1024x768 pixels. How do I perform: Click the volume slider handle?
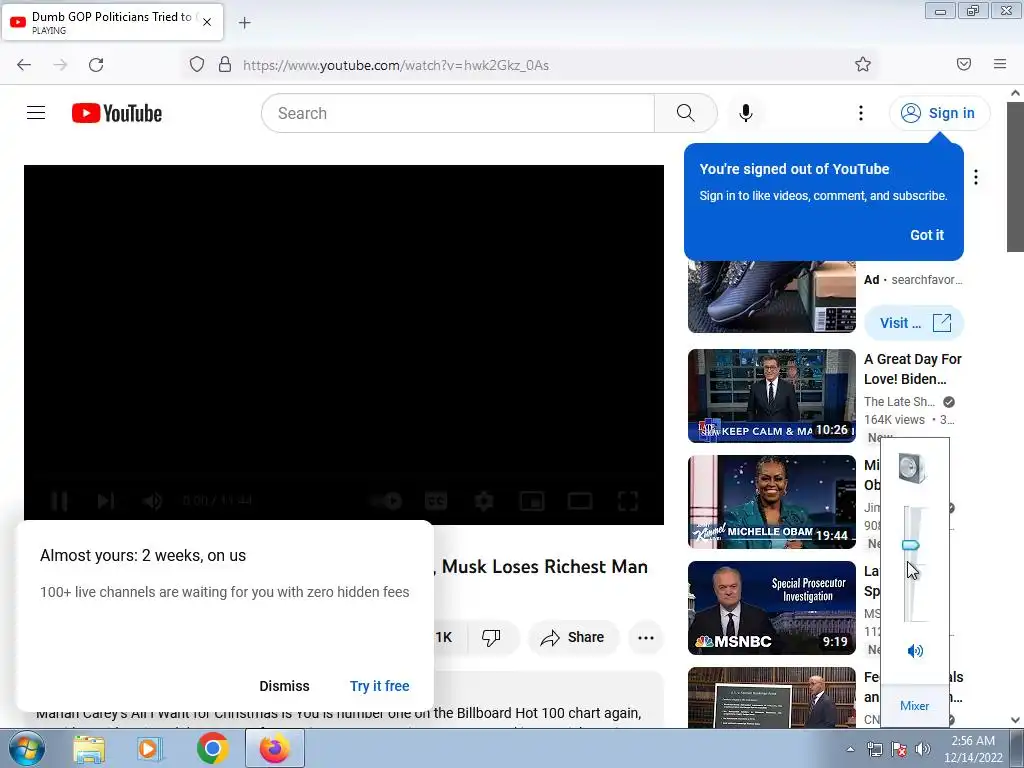click(x=910, y=545)
